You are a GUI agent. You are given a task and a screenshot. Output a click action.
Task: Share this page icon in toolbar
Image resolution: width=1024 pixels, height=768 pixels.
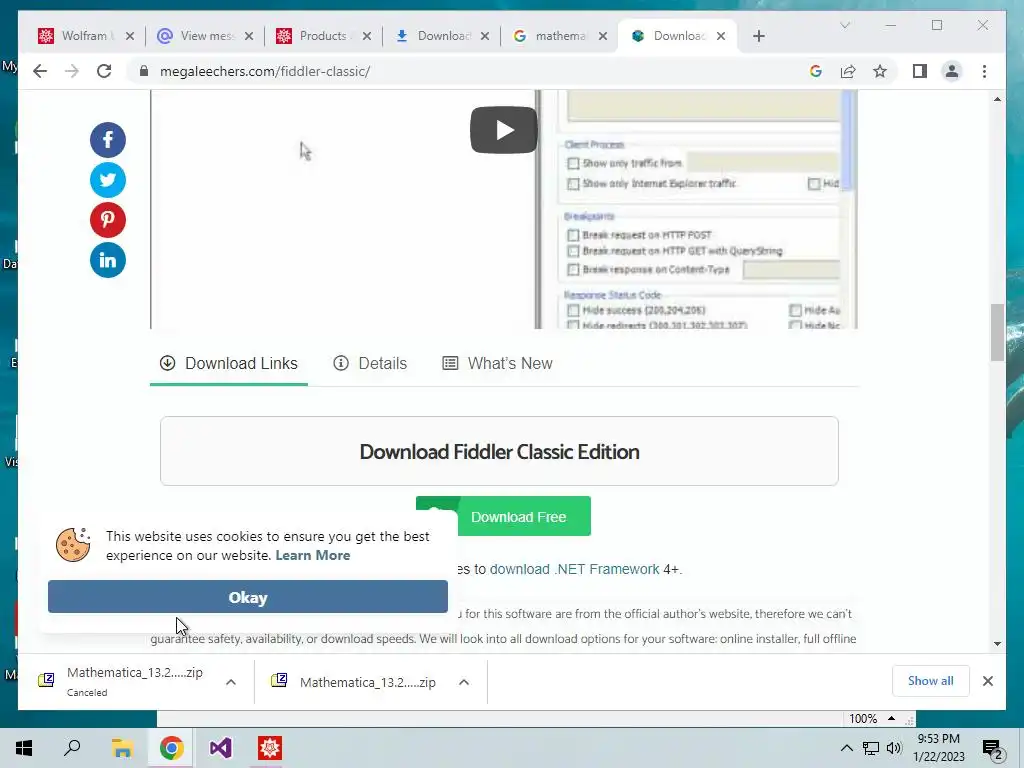[x=848, y=71]
